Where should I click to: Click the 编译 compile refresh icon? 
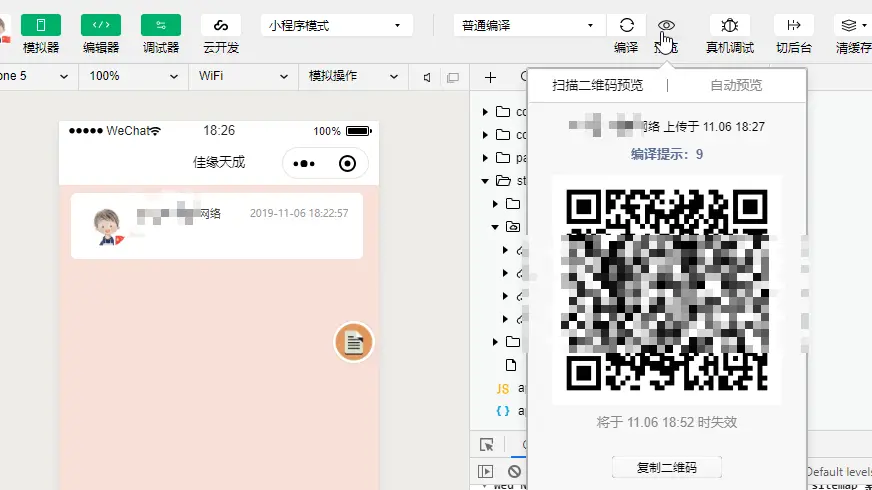627,25
